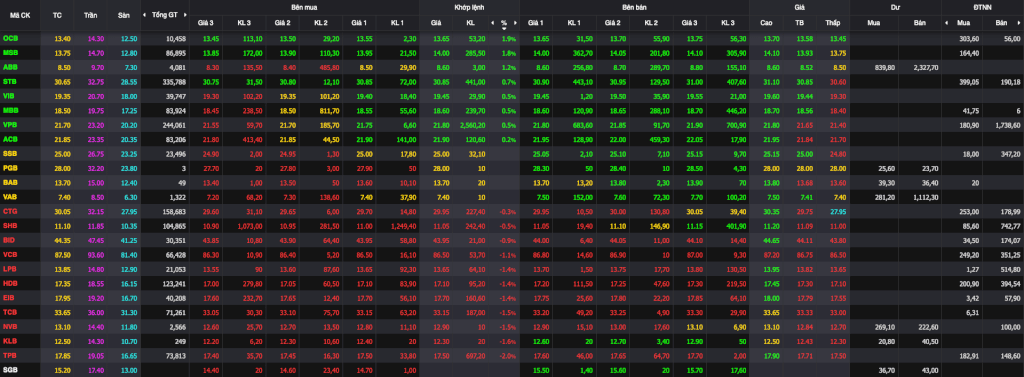Open the VAB stock symbol
Image resolution: width=1024 pixels, height=377 pixels.
pyautogui.click(x=10, y=196)
